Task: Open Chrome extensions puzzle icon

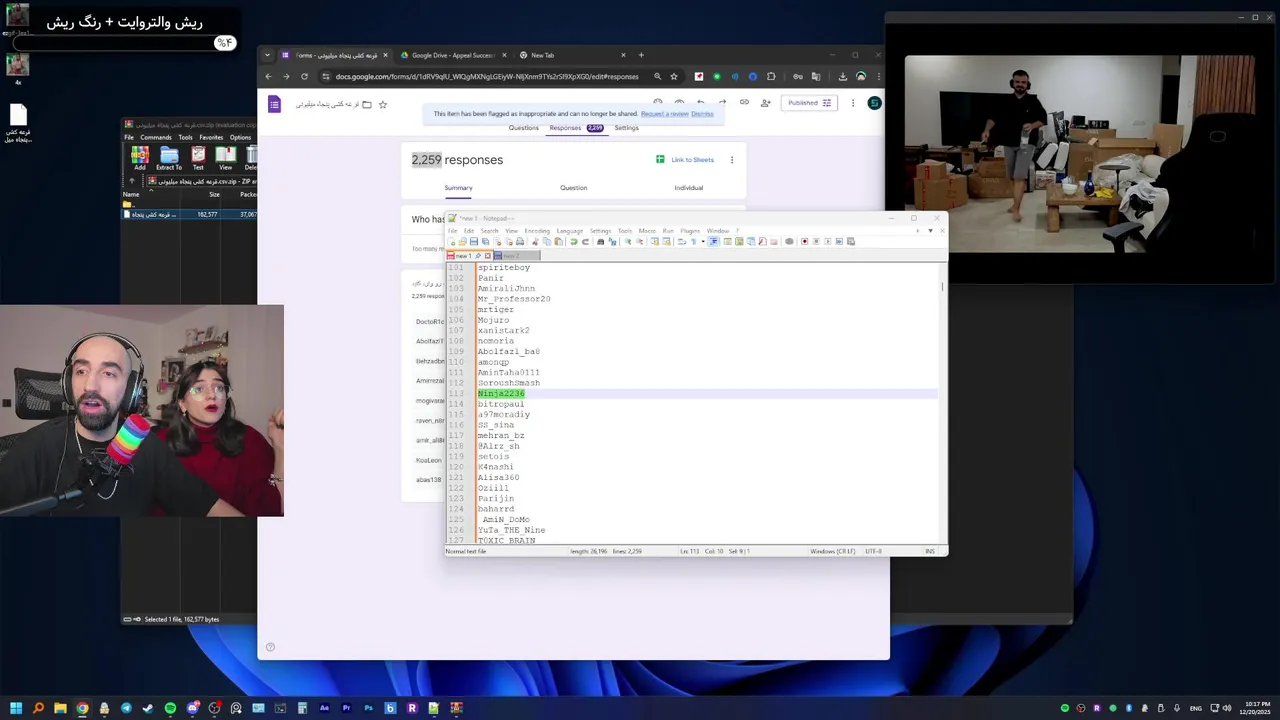Action: click(x=771, y=76)
